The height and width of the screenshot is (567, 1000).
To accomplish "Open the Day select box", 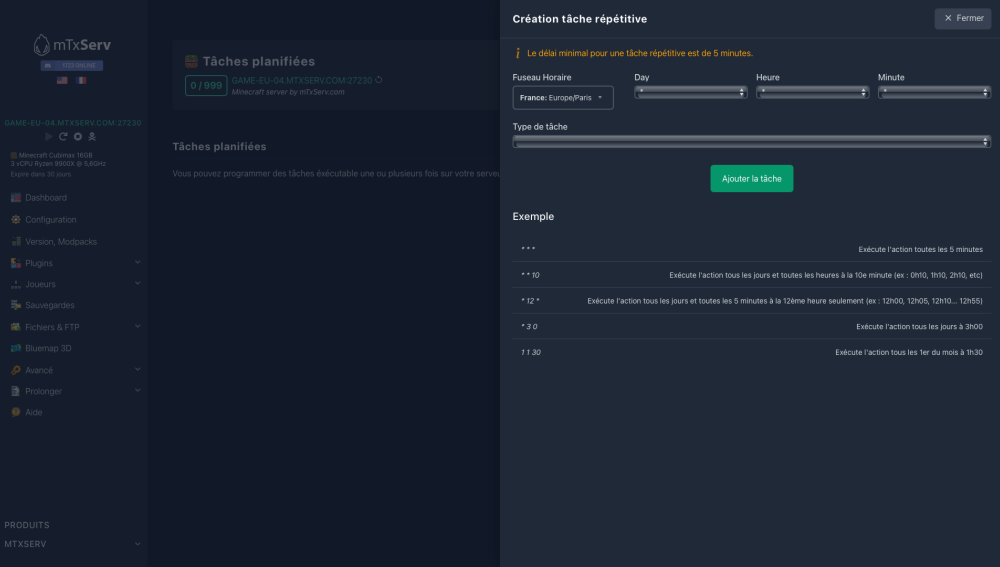I will coord(691,92).
